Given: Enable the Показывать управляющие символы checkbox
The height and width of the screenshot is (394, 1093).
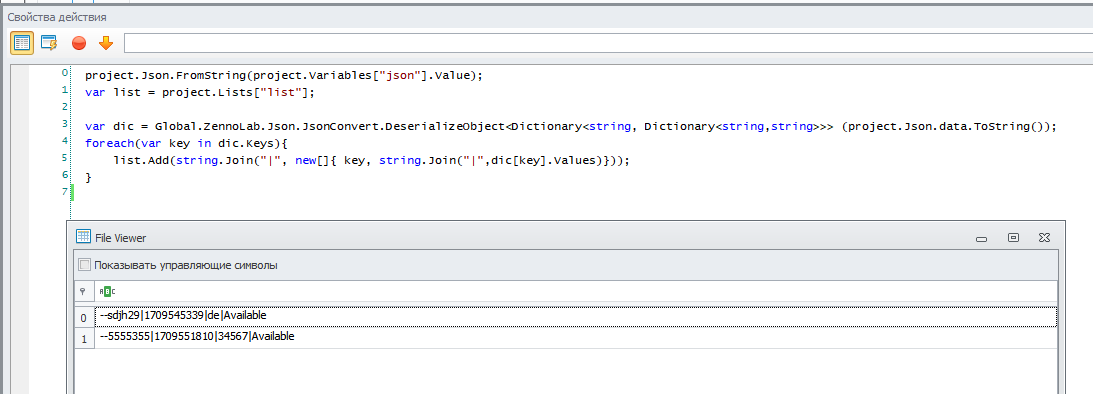Looking at the screenshot, I should click(x=84, y=265).
